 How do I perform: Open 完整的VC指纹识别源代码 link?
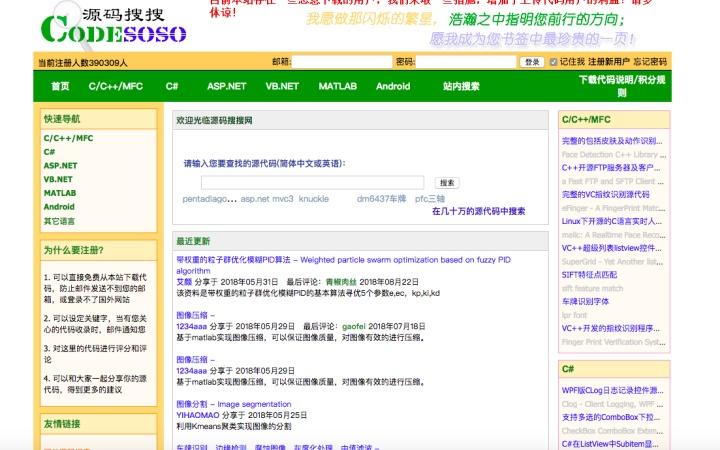(606, 194)
